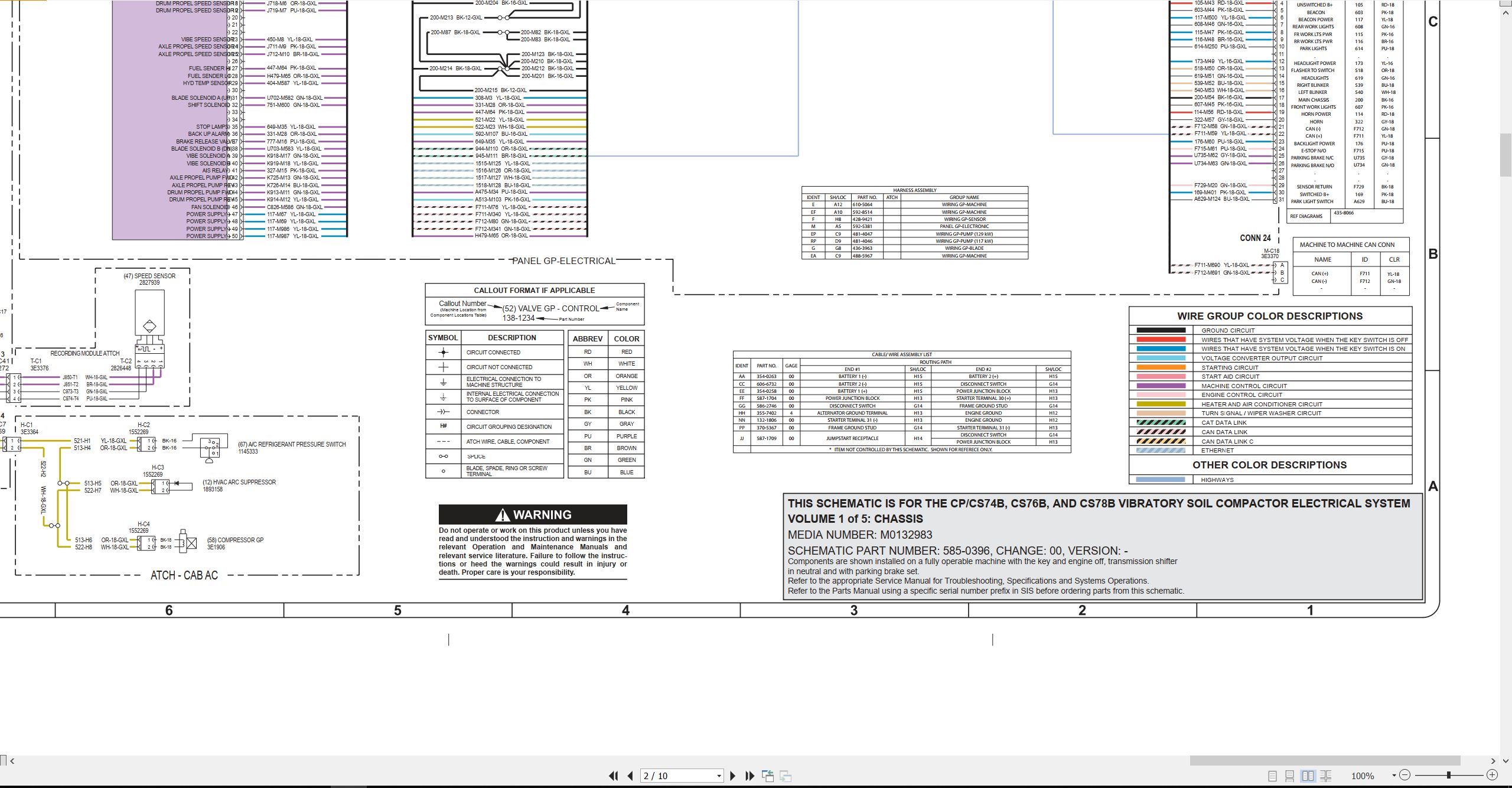This screenshot has height=788, width=1512.
Task: Click the MACHINE CONTROL CIRCUIT purple swatch
Action: [x=1161, y=386]
